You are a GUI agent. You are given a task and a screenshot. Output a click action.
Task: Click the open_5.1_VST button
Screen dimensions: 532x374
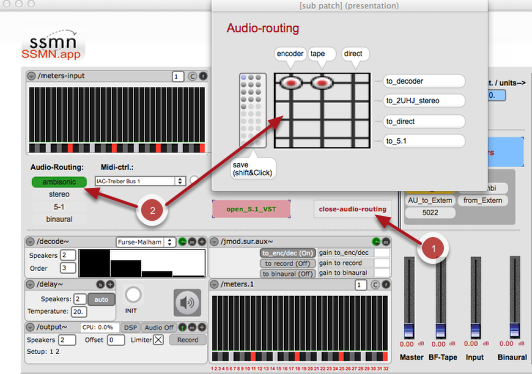[251, 209]
